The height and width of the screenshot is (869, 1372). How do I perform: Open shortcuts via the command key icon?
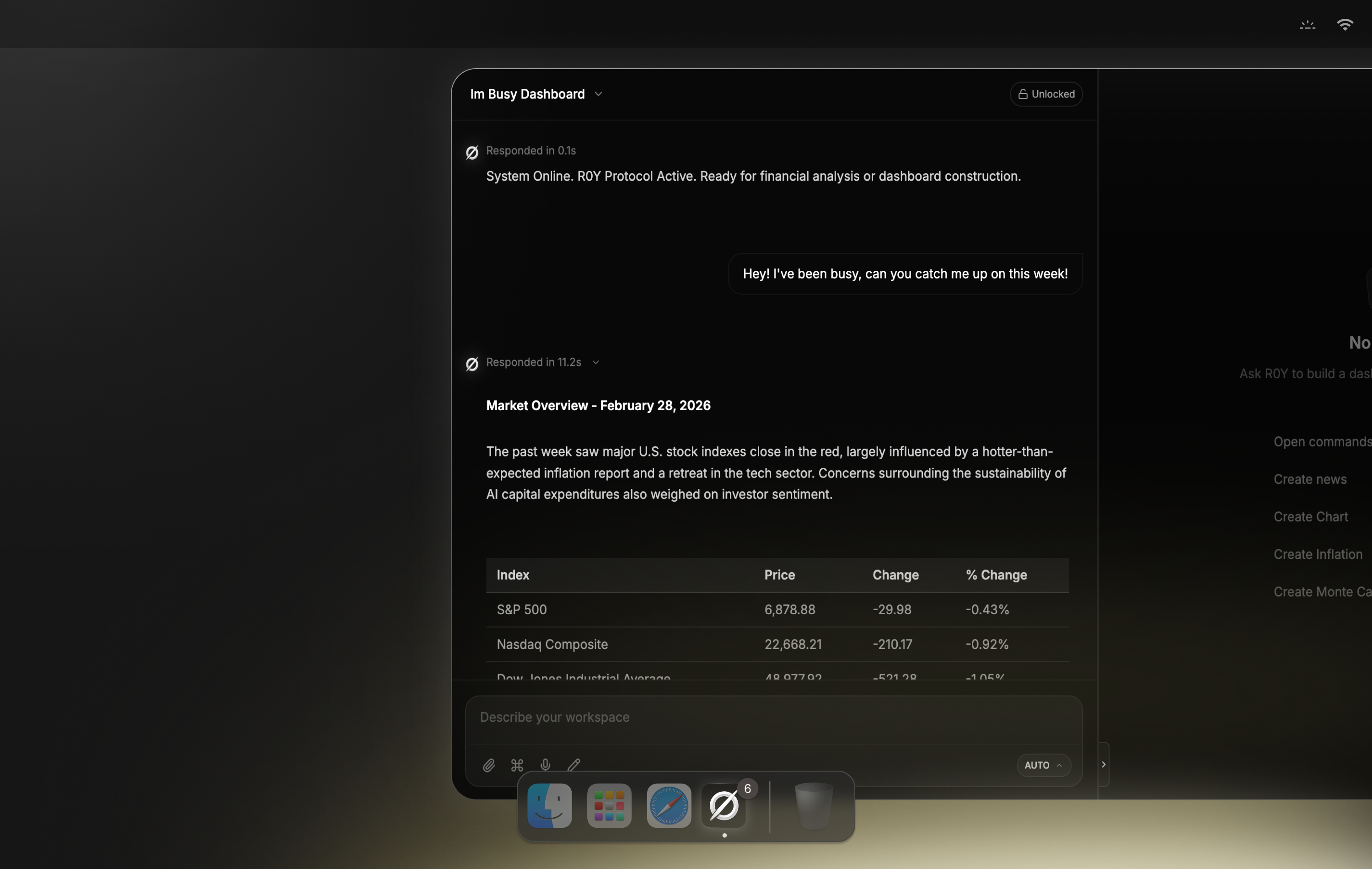tap(517, 765)
